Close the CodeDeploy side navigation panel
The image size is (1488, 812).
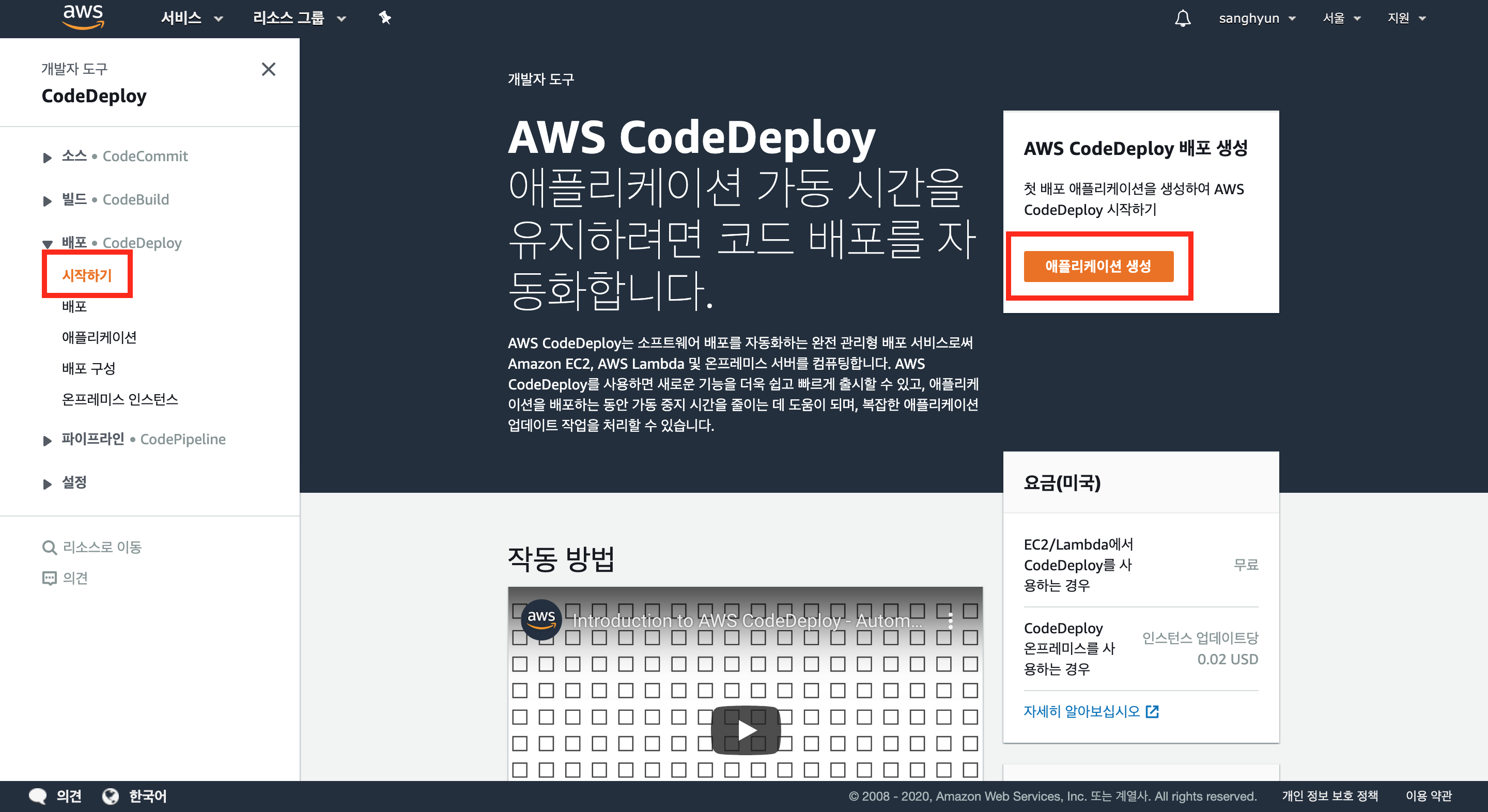coord(268,69)
